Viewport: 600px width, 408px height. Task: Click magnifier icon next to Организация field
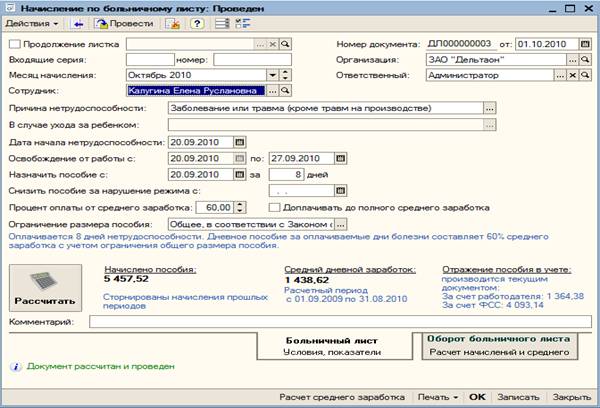coord(585,59)
